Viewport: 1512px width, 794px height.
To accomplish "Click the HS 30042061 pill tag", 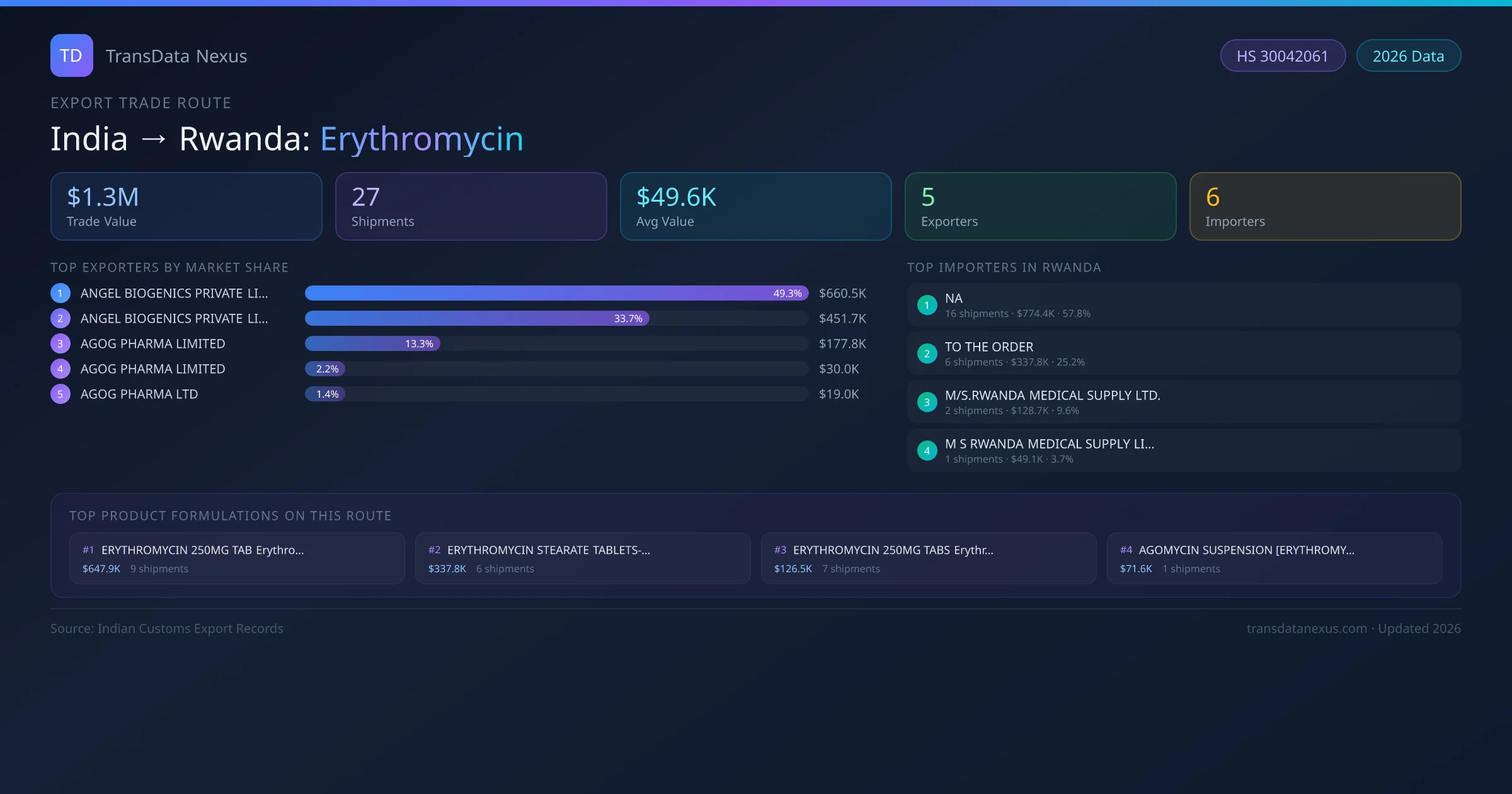I will point(1282,56).
